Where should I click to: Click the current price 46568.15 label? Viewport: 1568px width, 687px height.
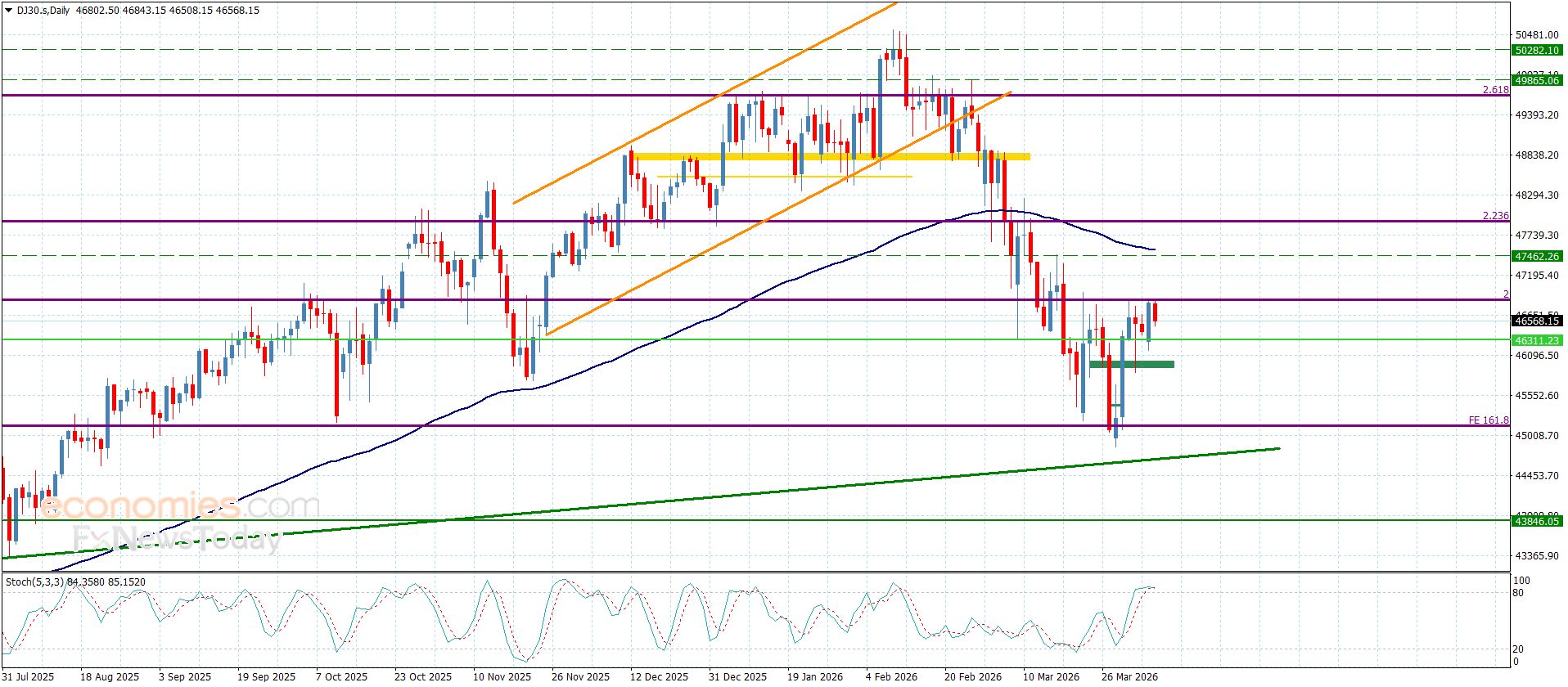click(x=1537, y=321)
